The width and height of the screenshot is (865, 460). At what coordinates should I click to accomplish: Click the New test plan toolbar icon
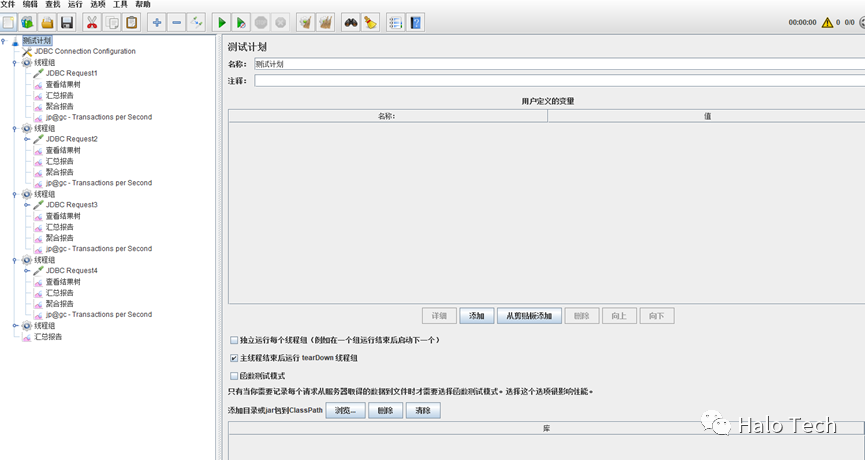[8, 23]
